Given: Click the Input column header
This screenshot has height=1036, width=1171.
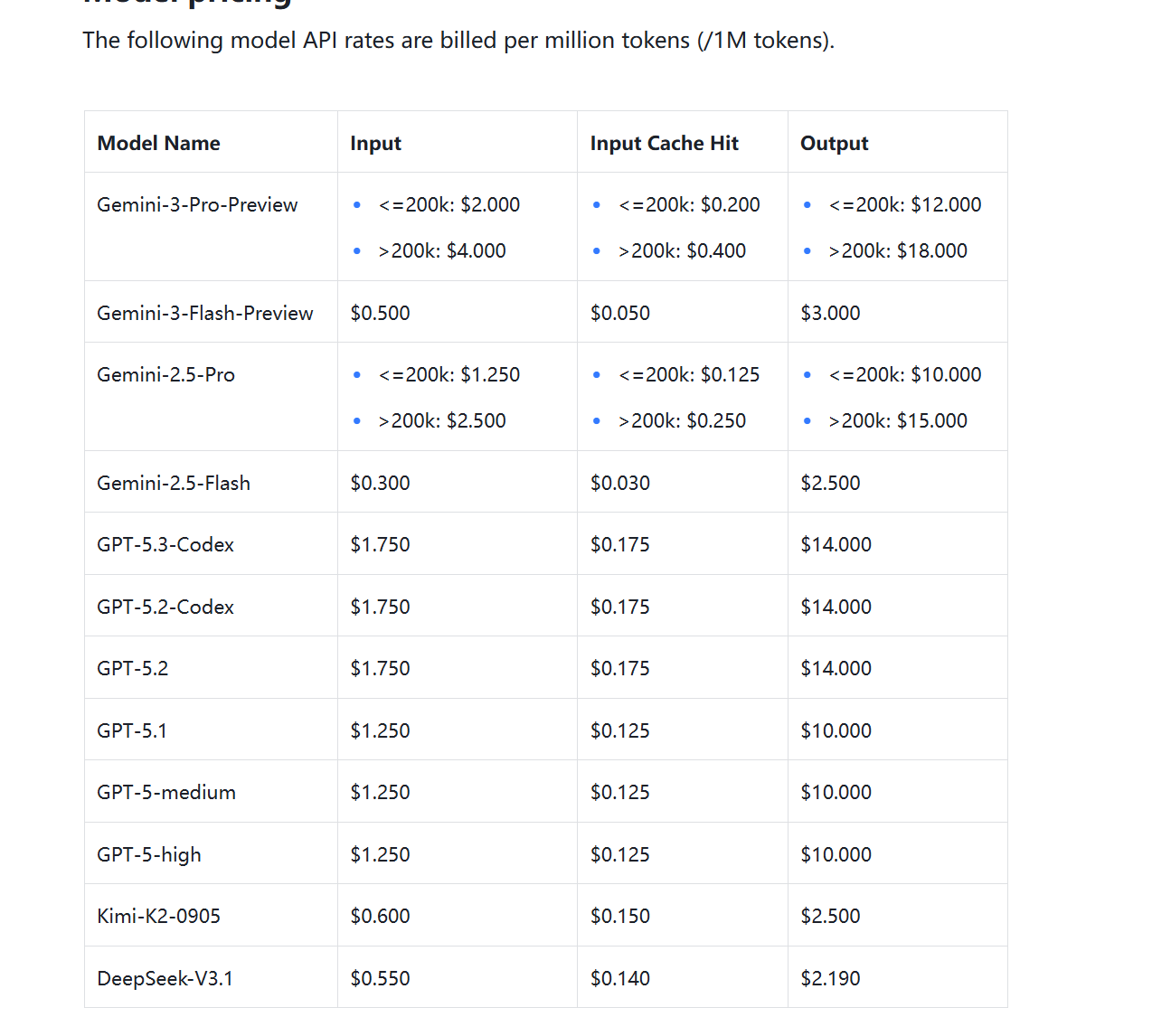Looking at the screenshot, I should click(375, 143).
